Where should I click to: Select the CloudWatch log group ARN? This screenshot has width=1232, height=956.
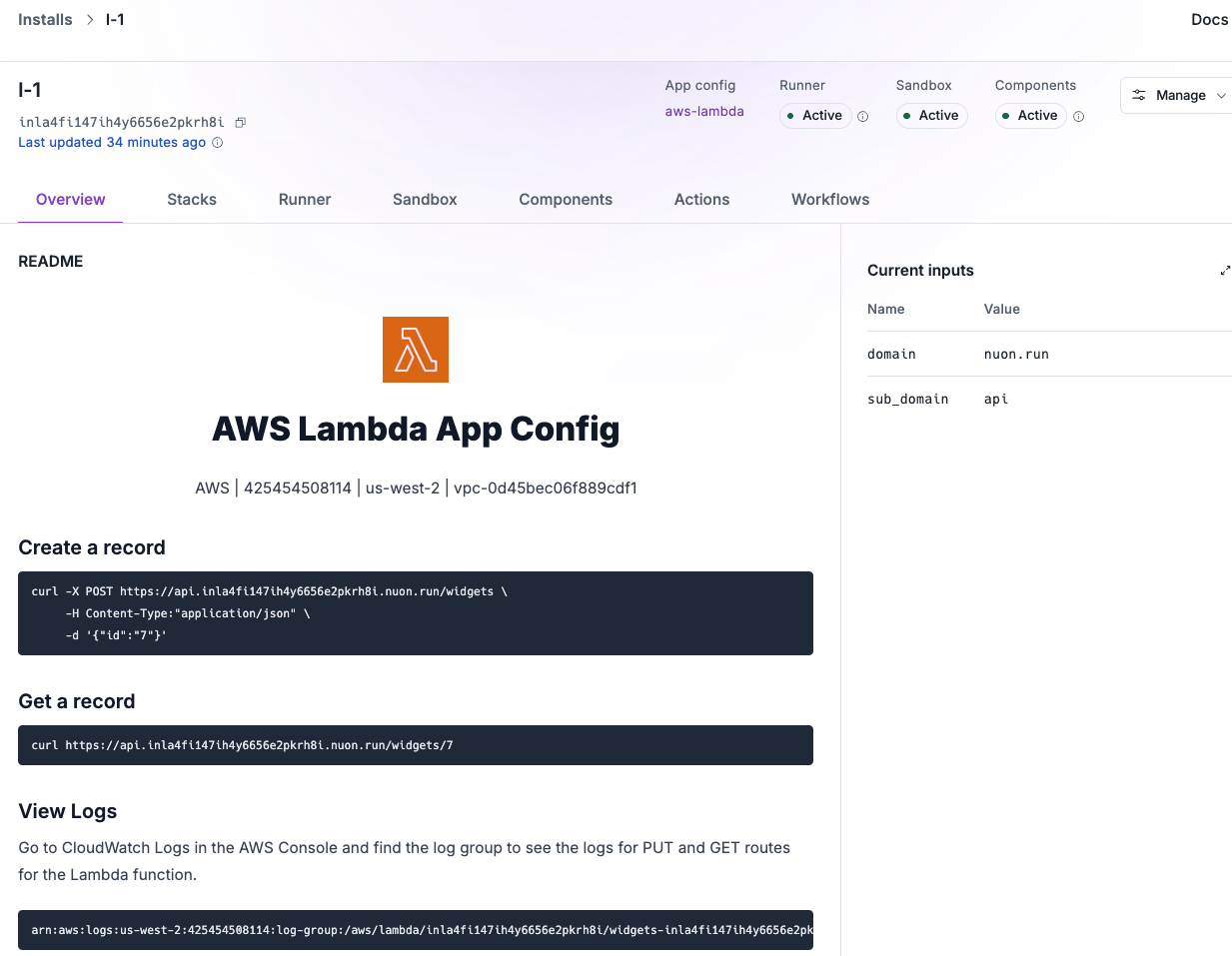click(416, 930)
